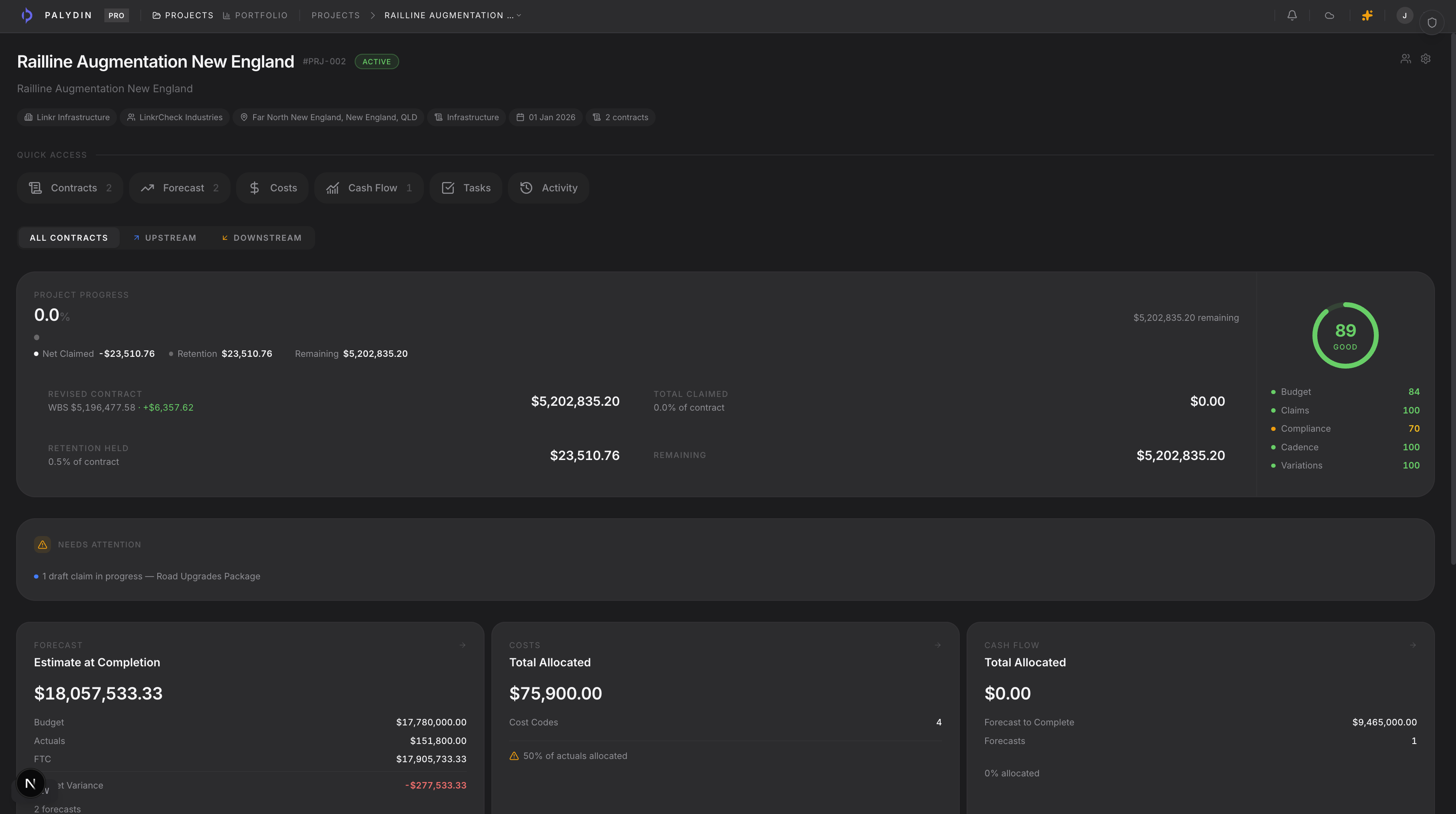Go to the Portfolio section
Screen dimensions: 1456x814
(x=255, y=15)
